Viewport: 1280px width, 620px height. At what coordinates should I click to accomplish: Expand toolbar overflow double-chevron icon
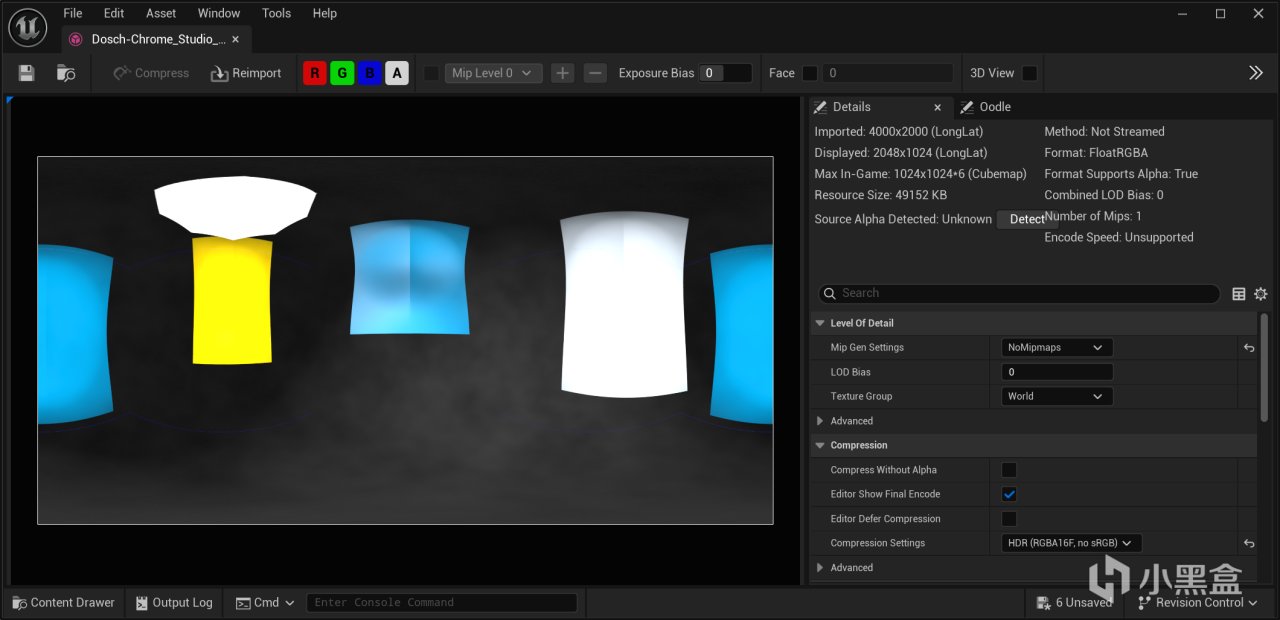click(1256, 73)
